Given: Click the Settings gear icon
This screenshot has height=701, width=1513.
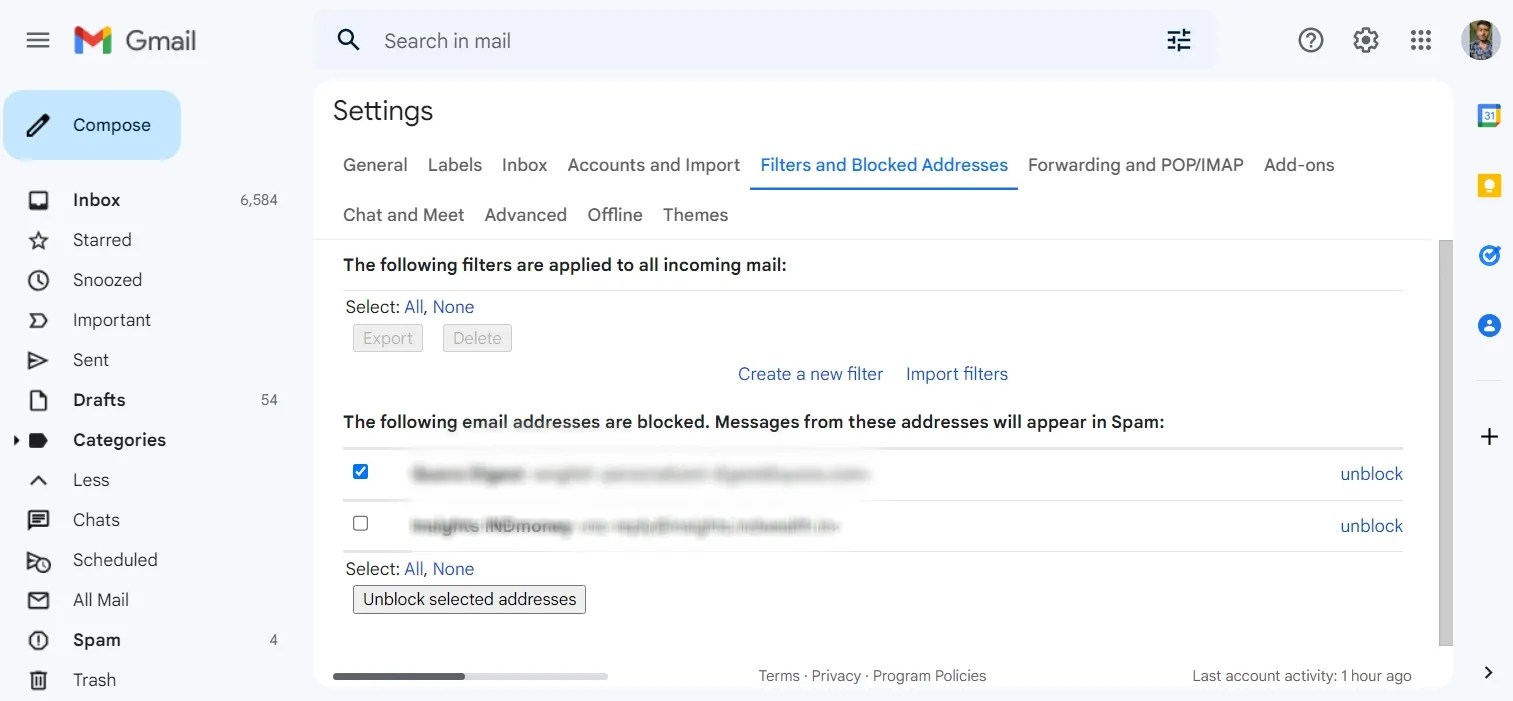Looking at the screenshot, I should tap(1365, 40).
